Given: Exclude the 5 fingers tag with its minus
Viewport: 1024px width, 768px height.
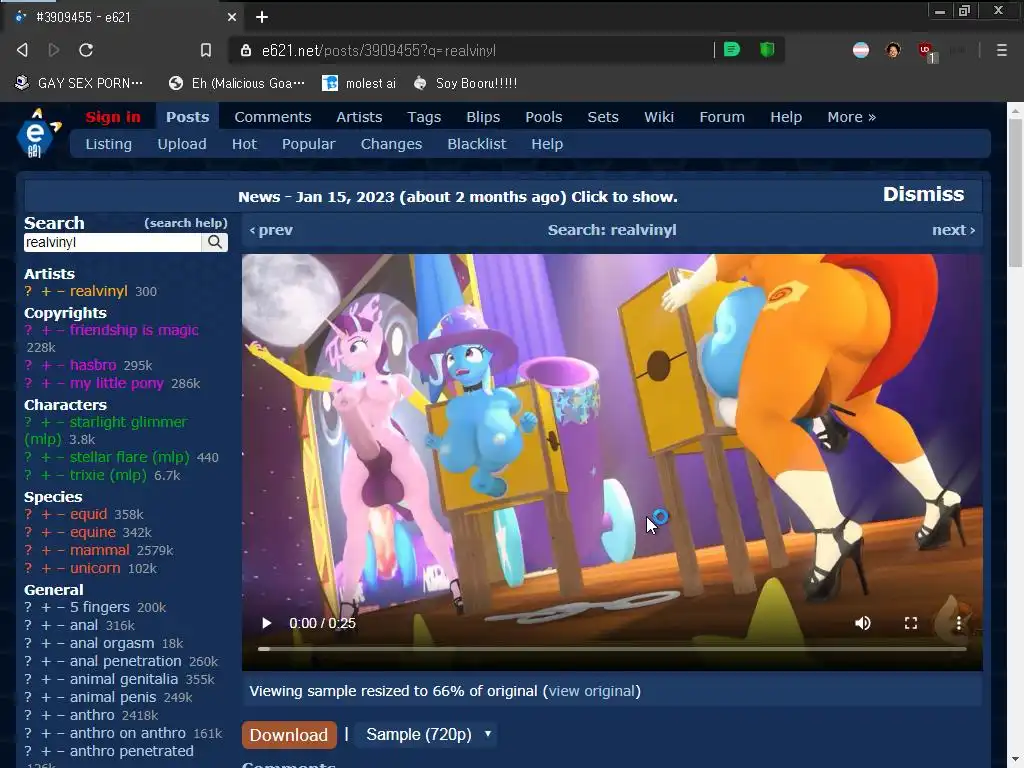Looking at the screenshot, I should click(x=61, y=607).
